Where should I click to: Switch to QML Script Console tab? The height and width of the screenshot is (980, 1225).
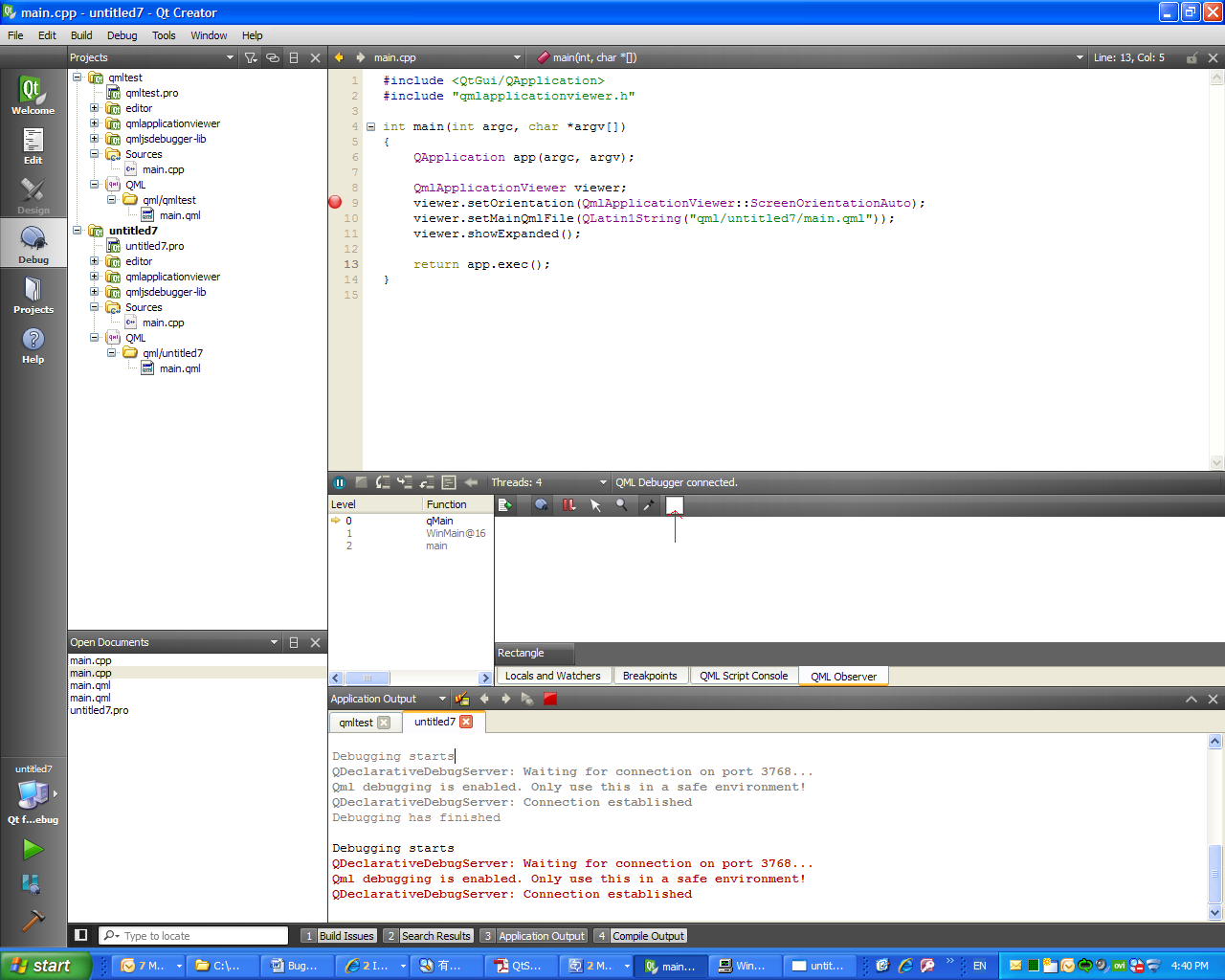pos(744,676)
